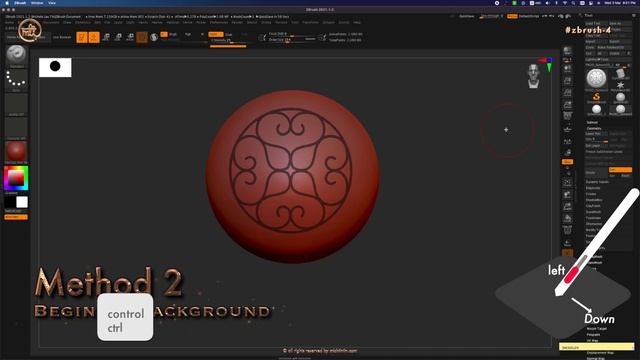Collapse the Geometry section

click(x=594, y=128)
